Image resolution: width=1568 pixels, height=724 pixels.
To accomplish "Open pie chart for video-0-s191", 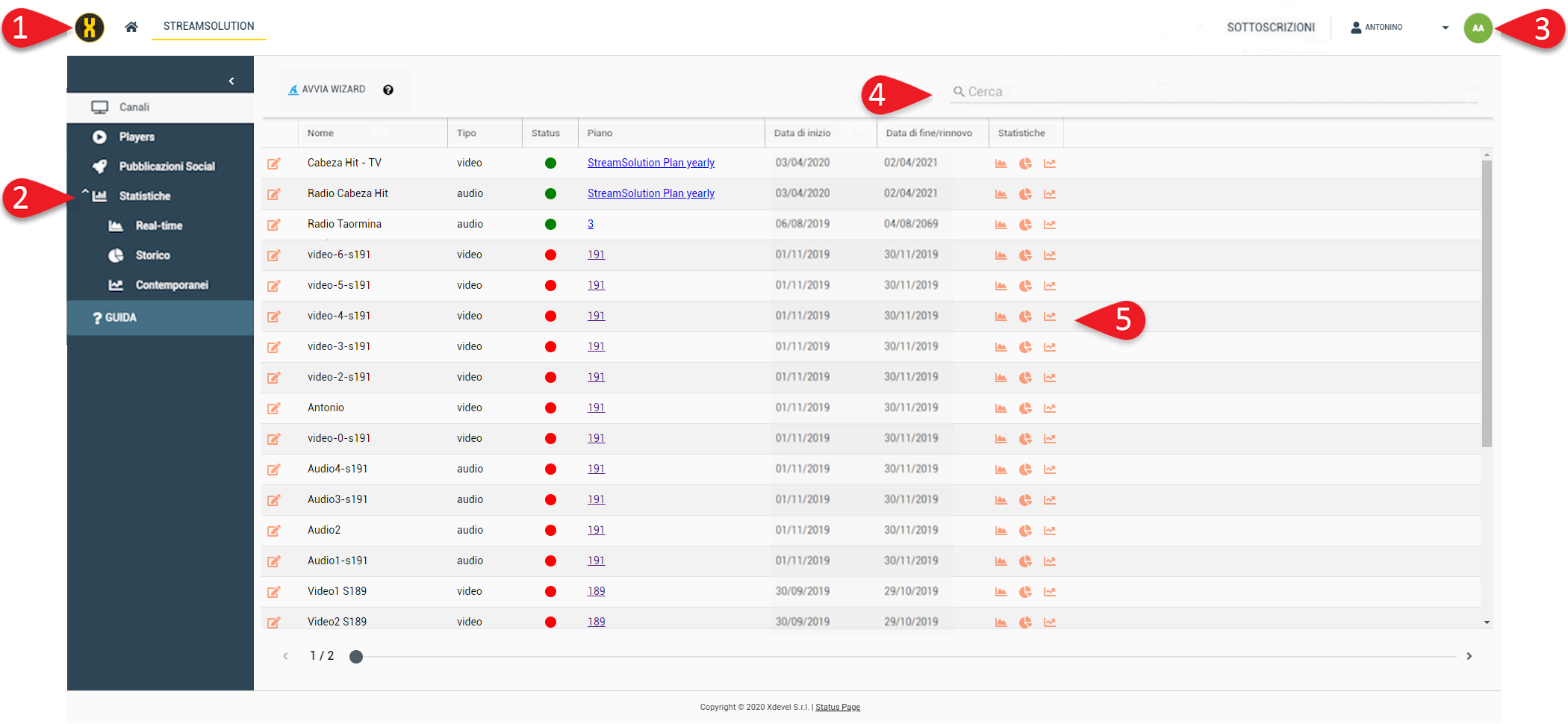I will 1025,439.
